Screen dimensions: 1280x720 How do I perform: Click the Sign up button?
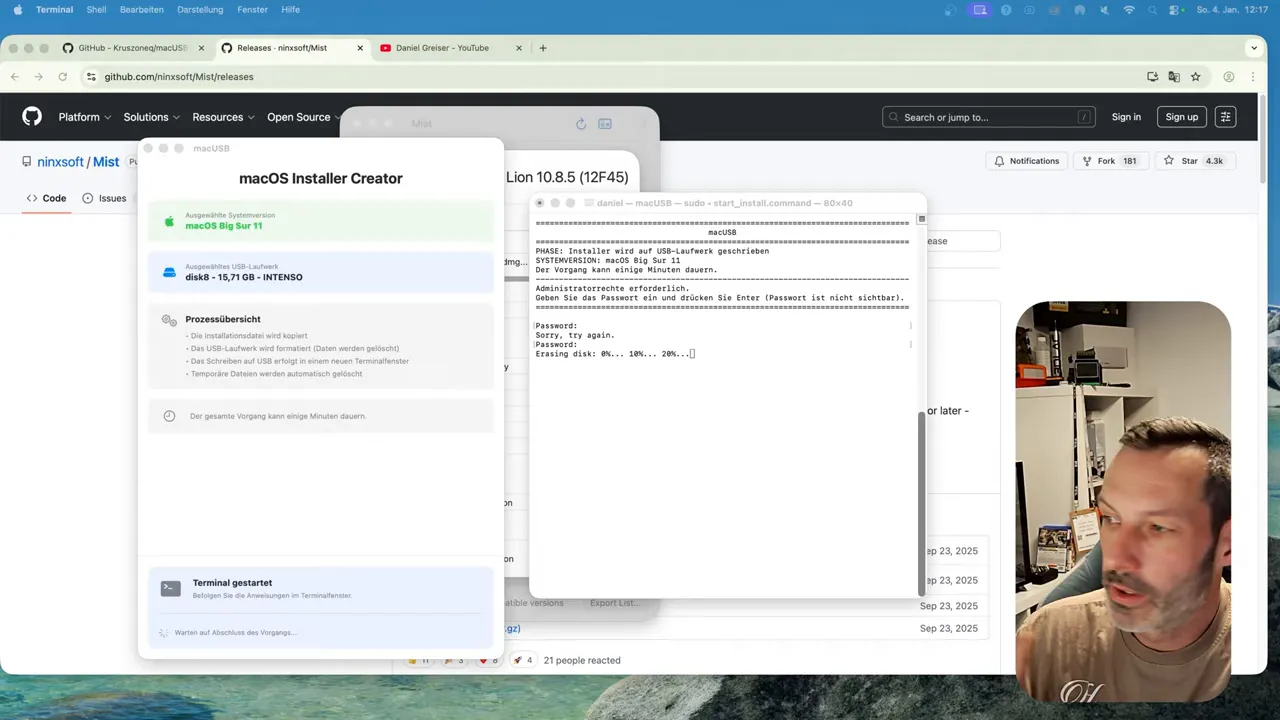click(1181, 117)
